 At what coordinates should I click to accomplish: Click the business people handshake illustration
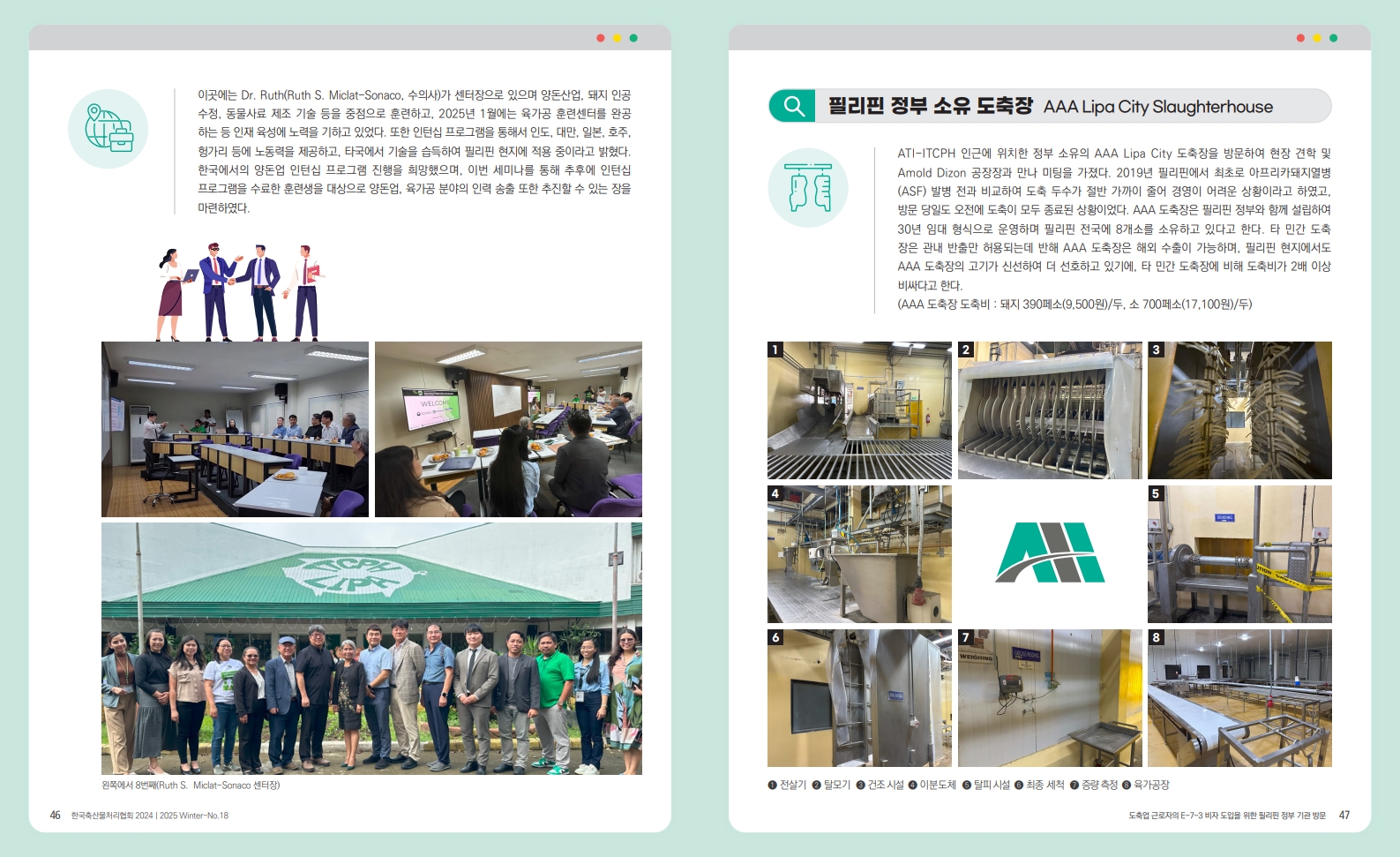point(240,293)
